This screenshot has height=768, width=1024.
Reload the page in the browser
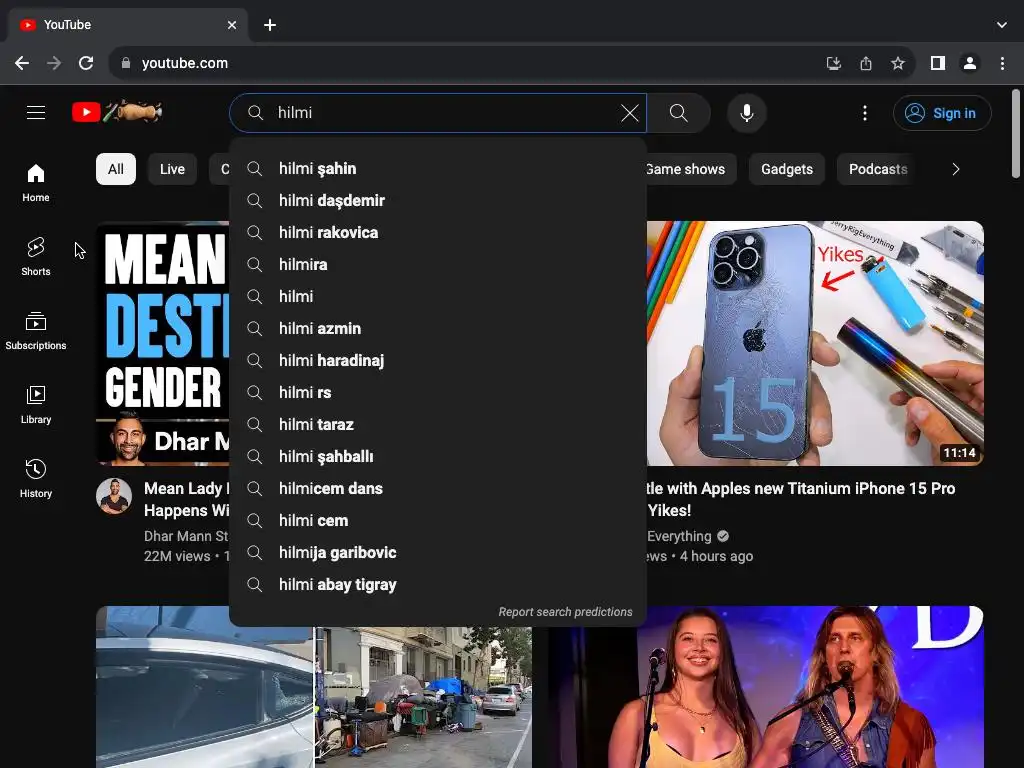[x=86, y=63]
